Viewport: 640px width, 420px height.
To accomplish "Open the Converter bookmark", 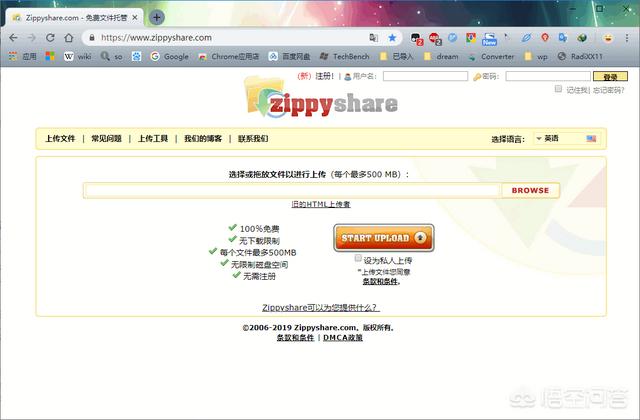I will [491, 56].
